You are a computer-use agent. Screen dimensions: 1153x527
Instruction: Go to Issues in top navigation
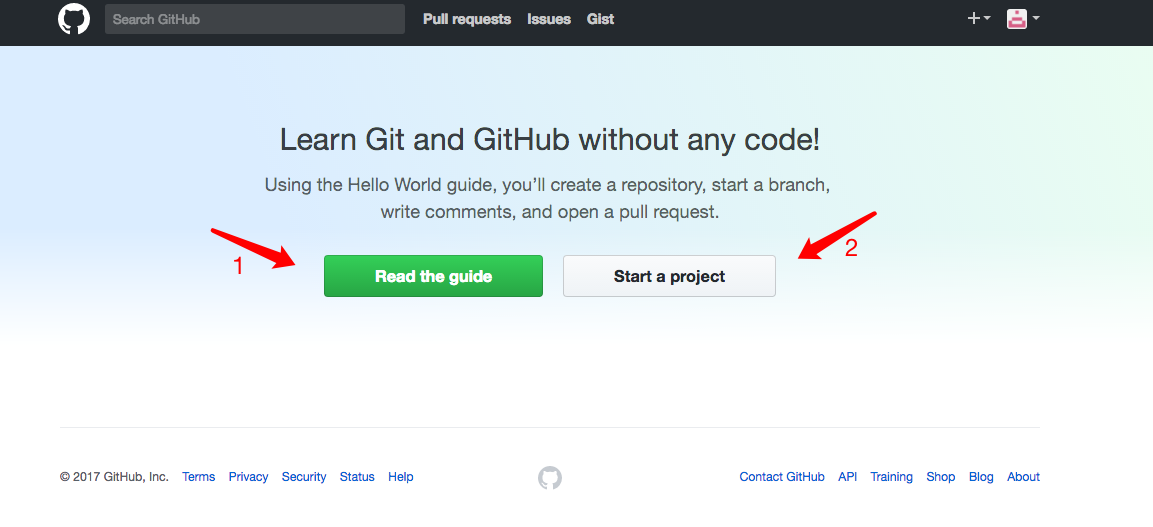coord(549,19)
